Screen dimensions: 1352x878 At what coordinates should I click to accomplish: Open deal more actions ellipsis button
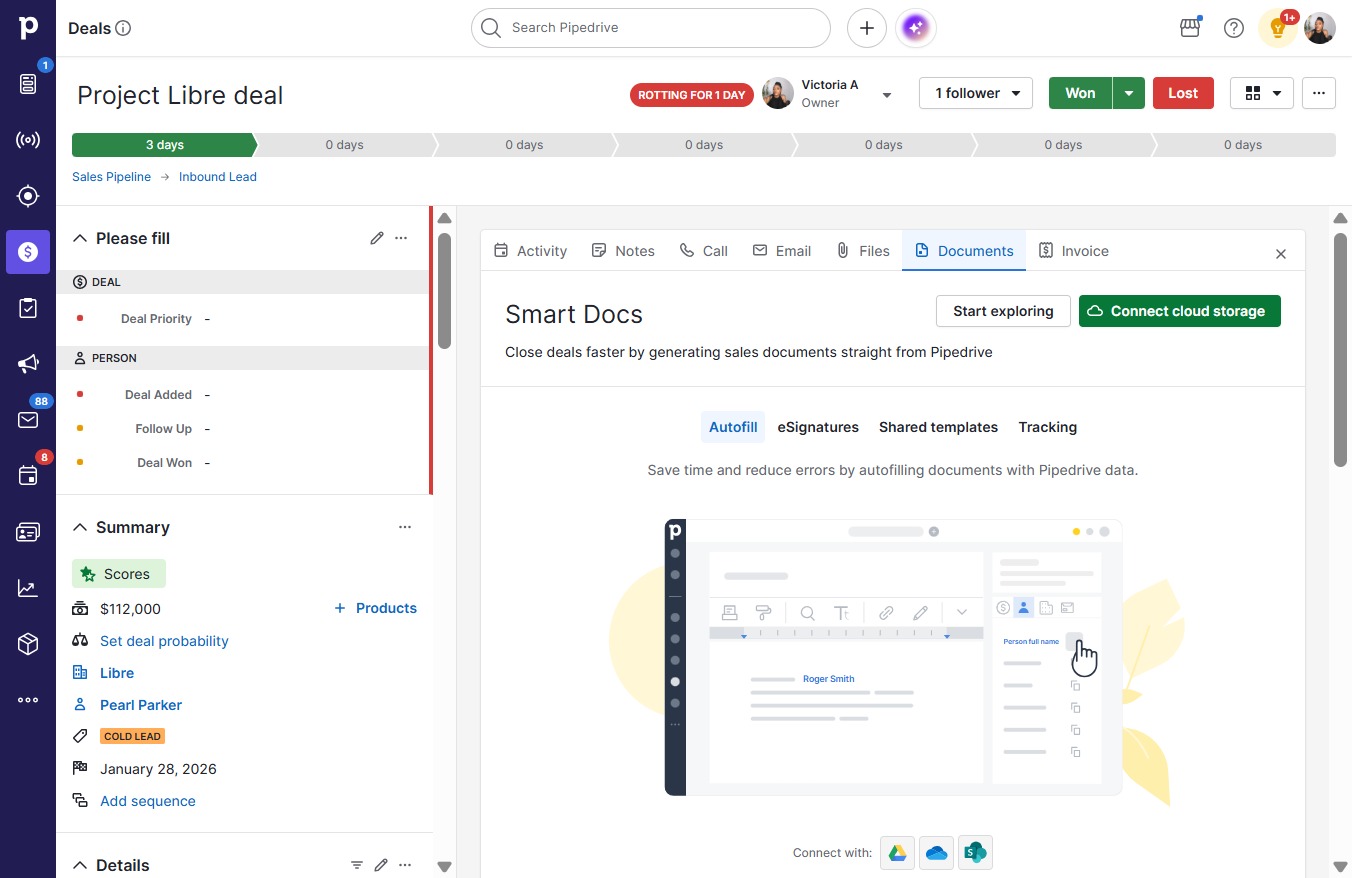(x=1319, y=93)
